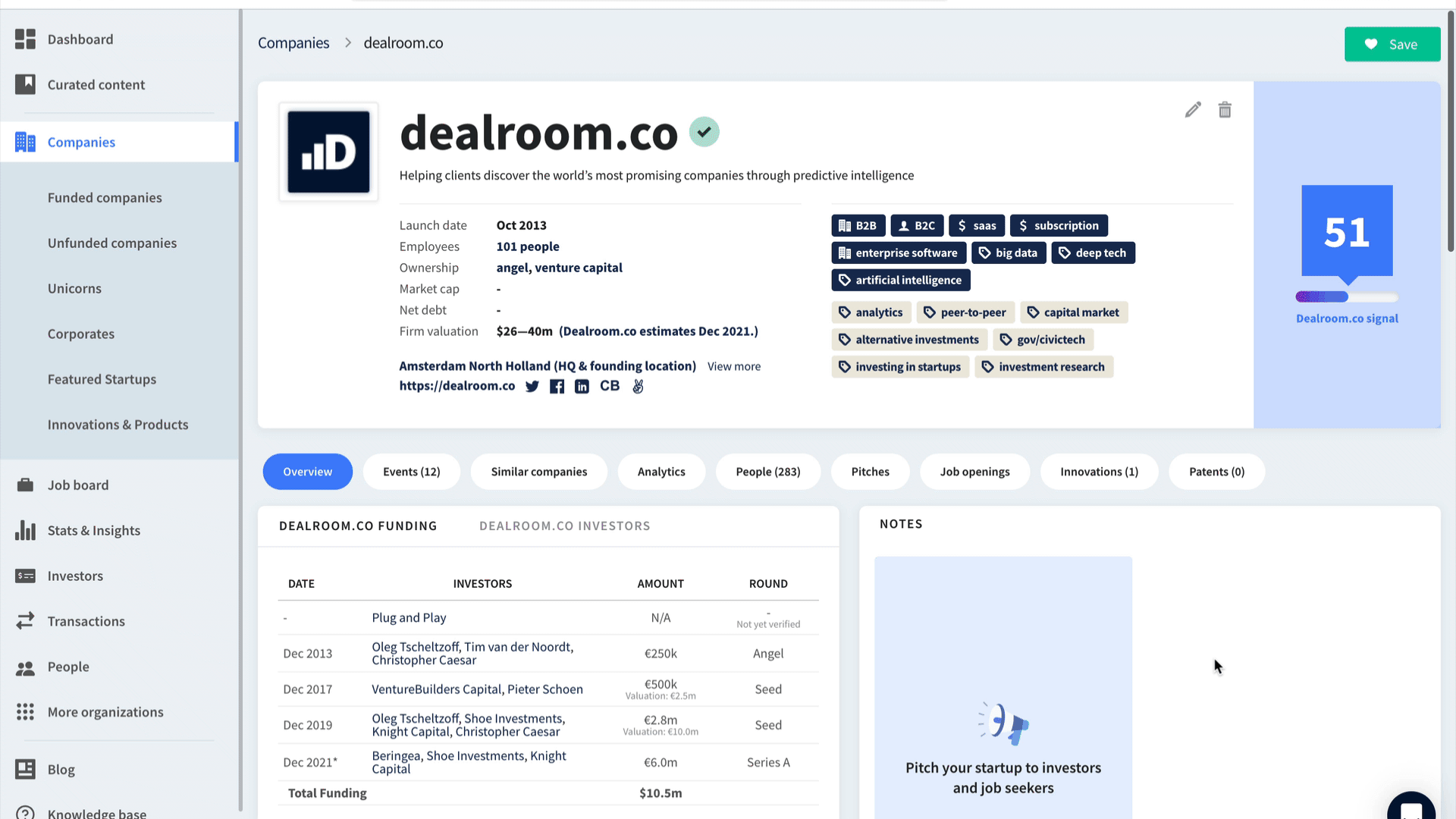Open Unicorns submenu item

coord(74,289)
